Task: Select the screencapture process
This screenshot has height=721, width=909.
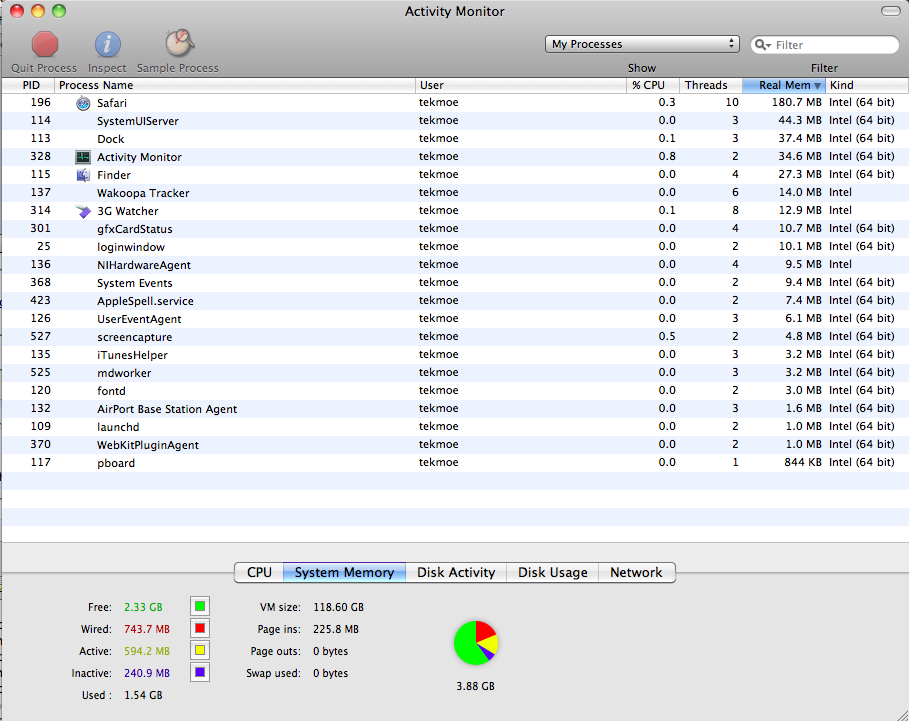Action: [454, 336]
